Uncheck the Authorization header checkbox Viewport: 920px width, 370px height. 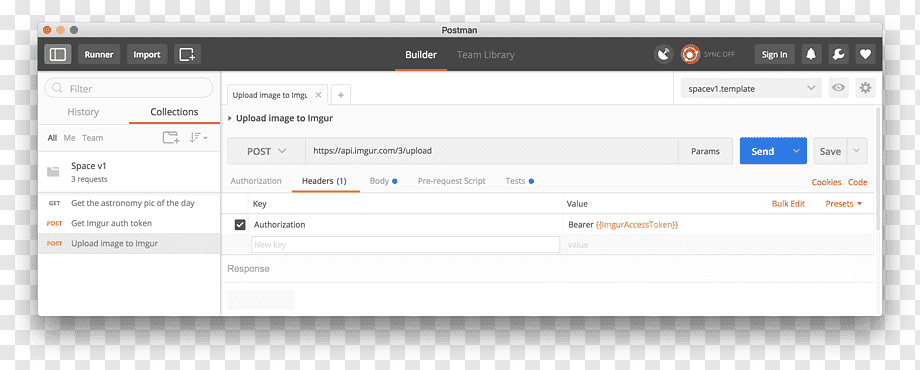(x=240, y=225)
